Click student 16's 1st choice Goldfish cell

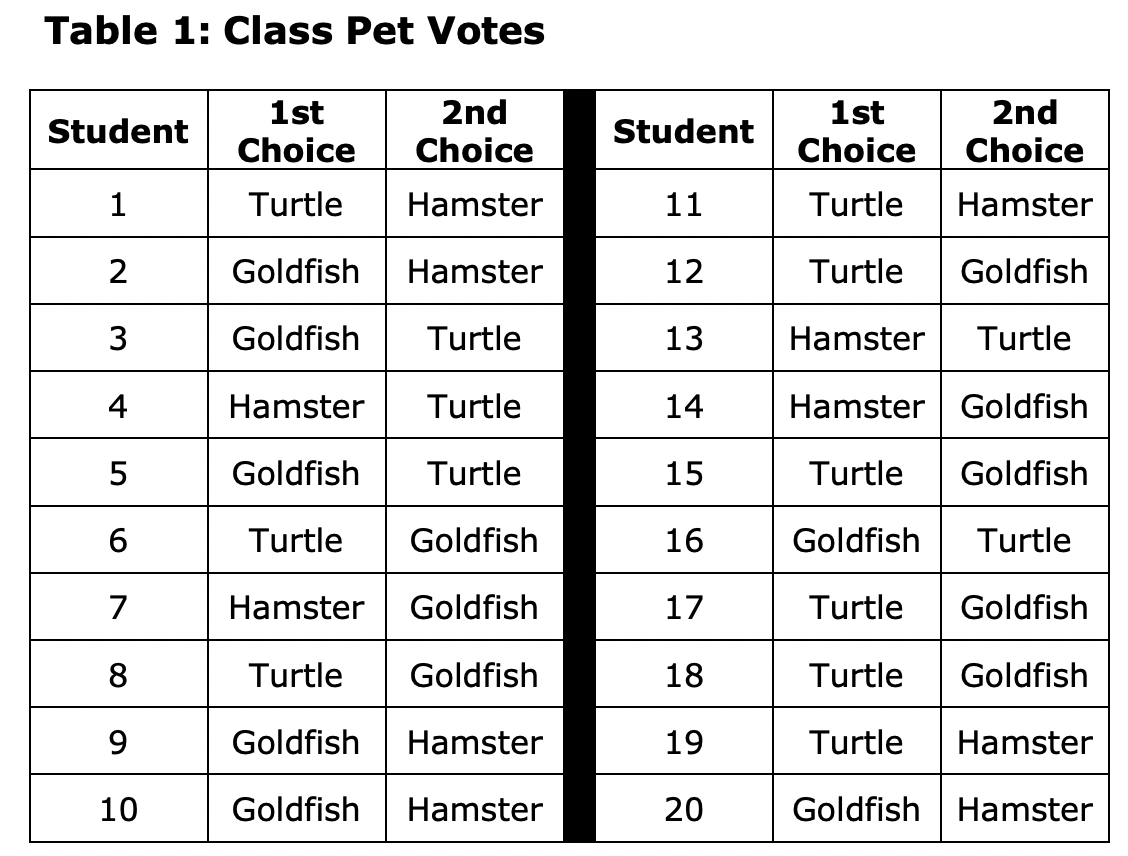pyautogui.click(x=856, y=540)
